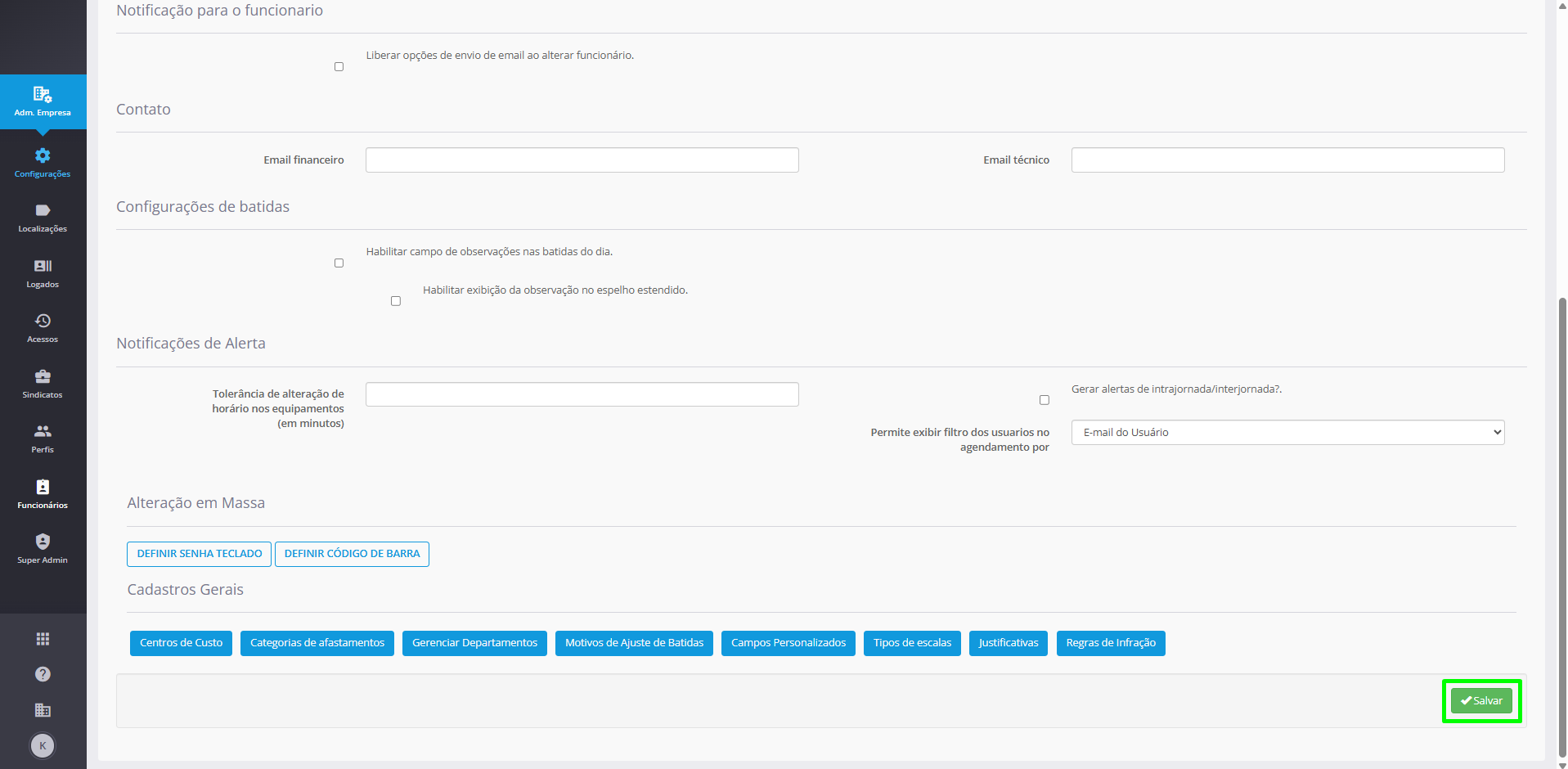Open the apps grid icon
Viewport: 1568px width, 769px height.
(43, 639)
